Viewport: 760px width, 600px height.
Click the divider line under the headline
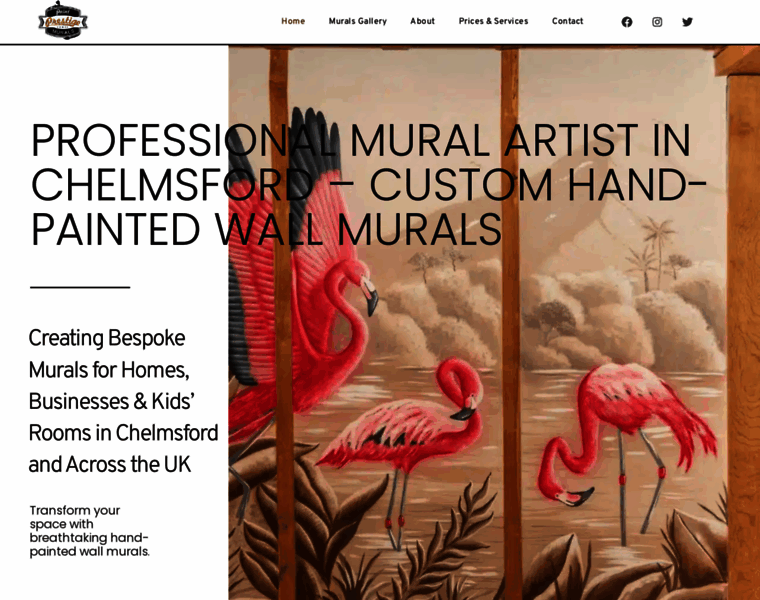(80, 287)
